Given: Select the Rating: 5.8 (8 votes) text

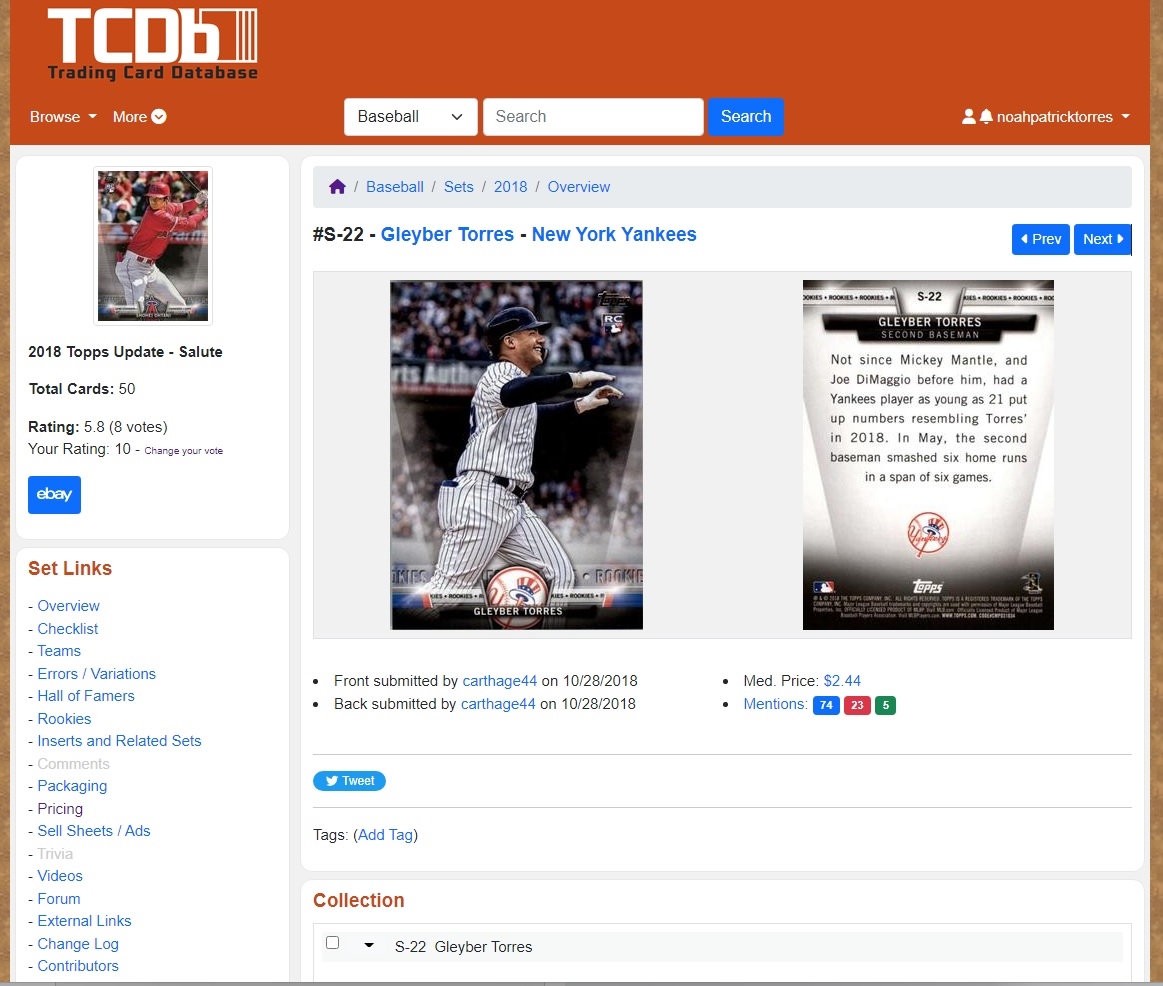Looking at the screenshot, I should coord(98,427).
